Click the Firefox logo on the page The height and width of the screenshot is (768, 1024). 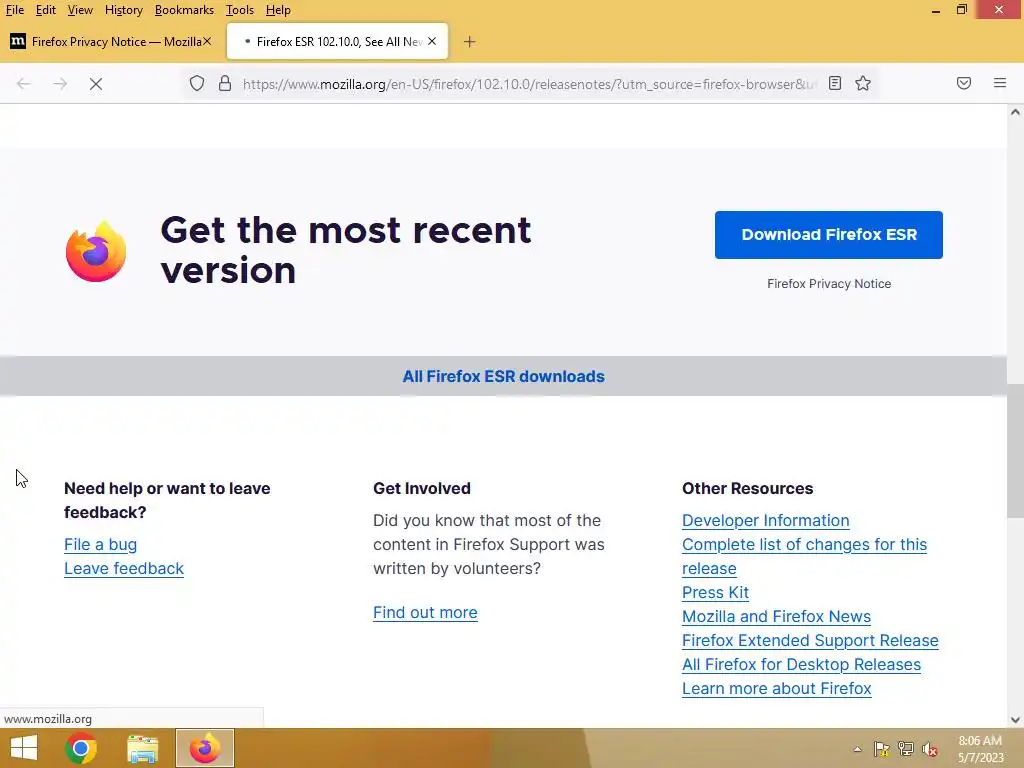(x=96, y=251)
